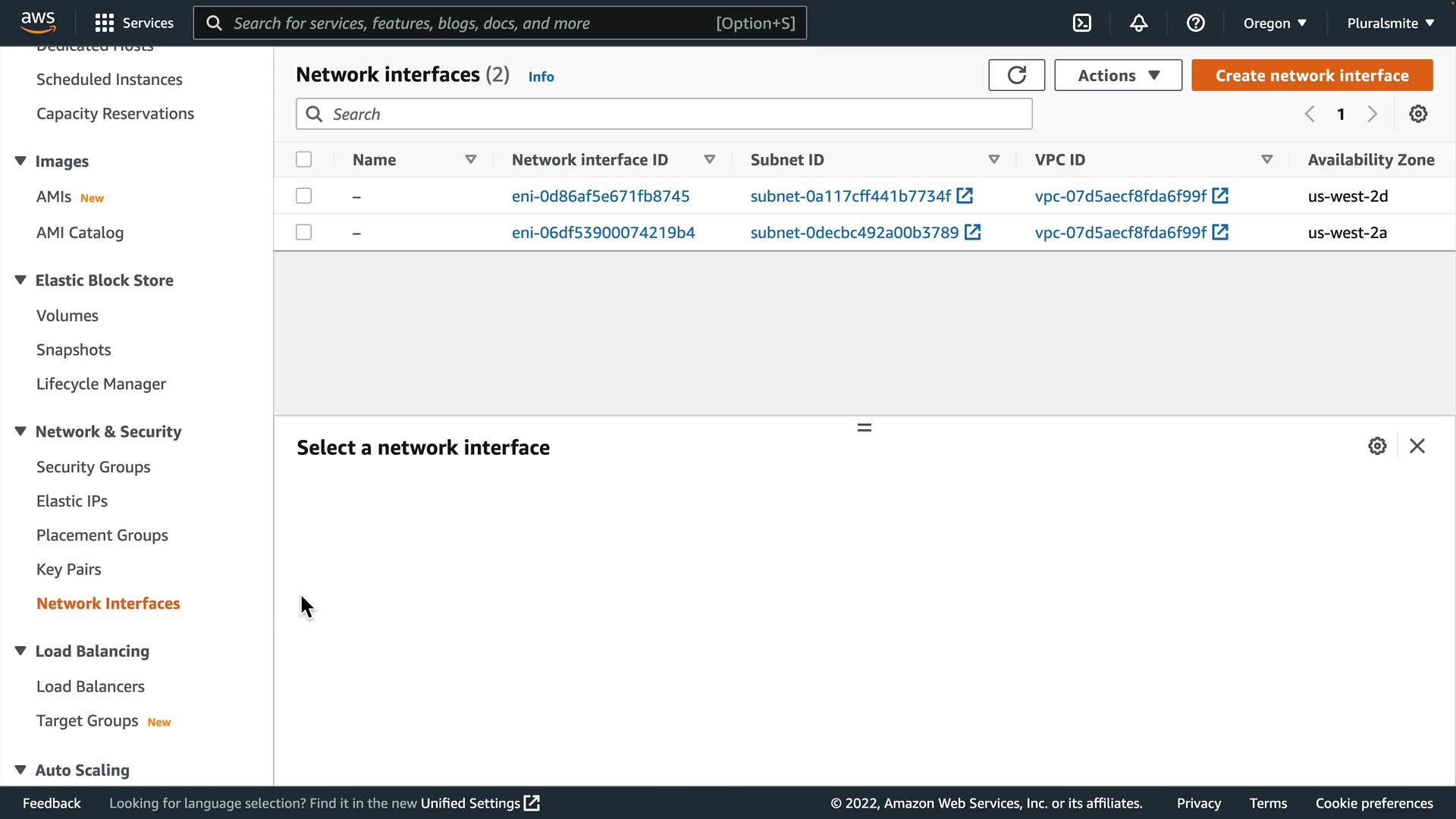Image resolution: width=1456 pixels, height=819 pixels.
Task: Collapse the Elastic Block Store section
Action: (20, 280)
